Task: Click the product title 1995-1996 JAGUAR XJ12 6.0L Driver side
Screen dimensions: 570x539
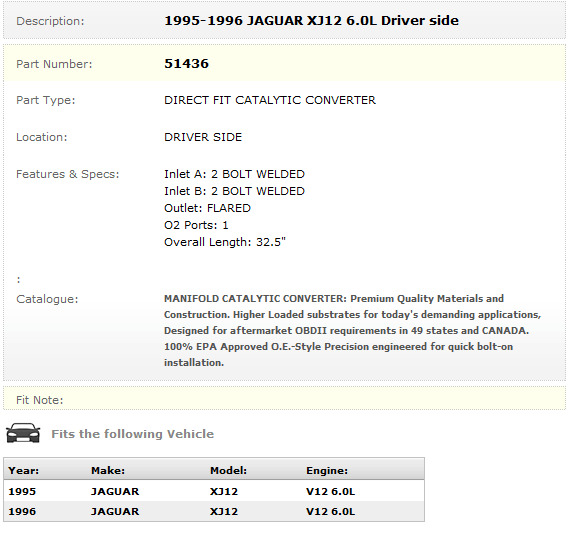Action: pos(312,20)
